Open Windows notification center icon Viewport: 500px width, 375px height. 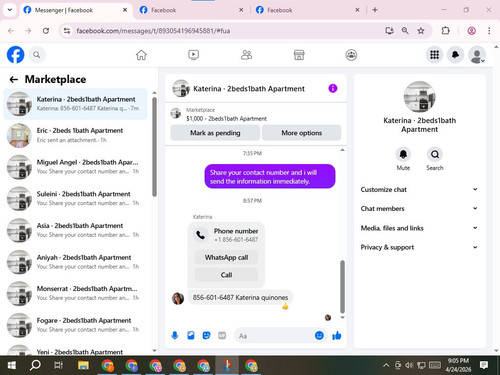[484, 365]
